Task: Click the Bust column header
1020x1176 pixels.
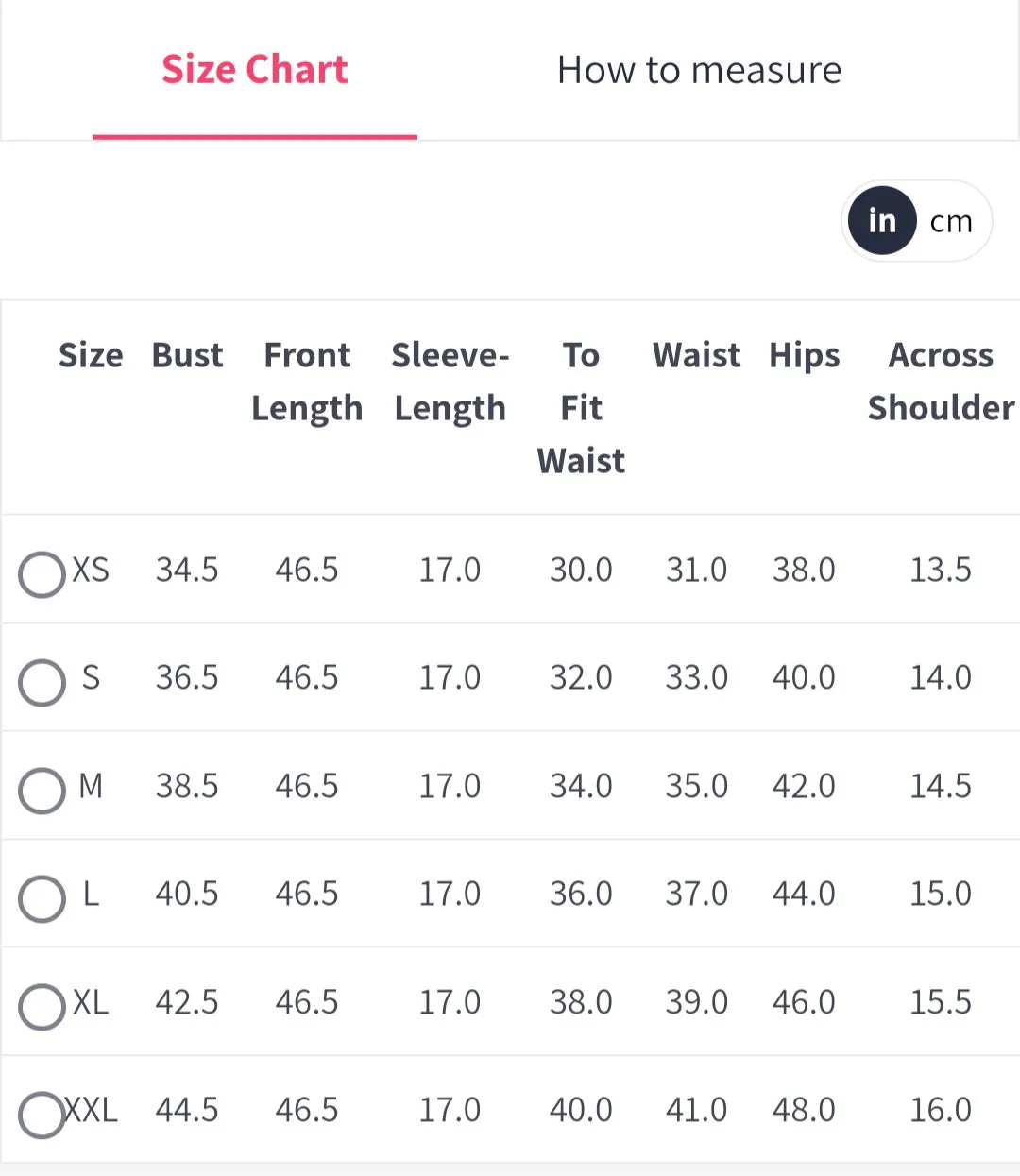Action: [187, 355]
